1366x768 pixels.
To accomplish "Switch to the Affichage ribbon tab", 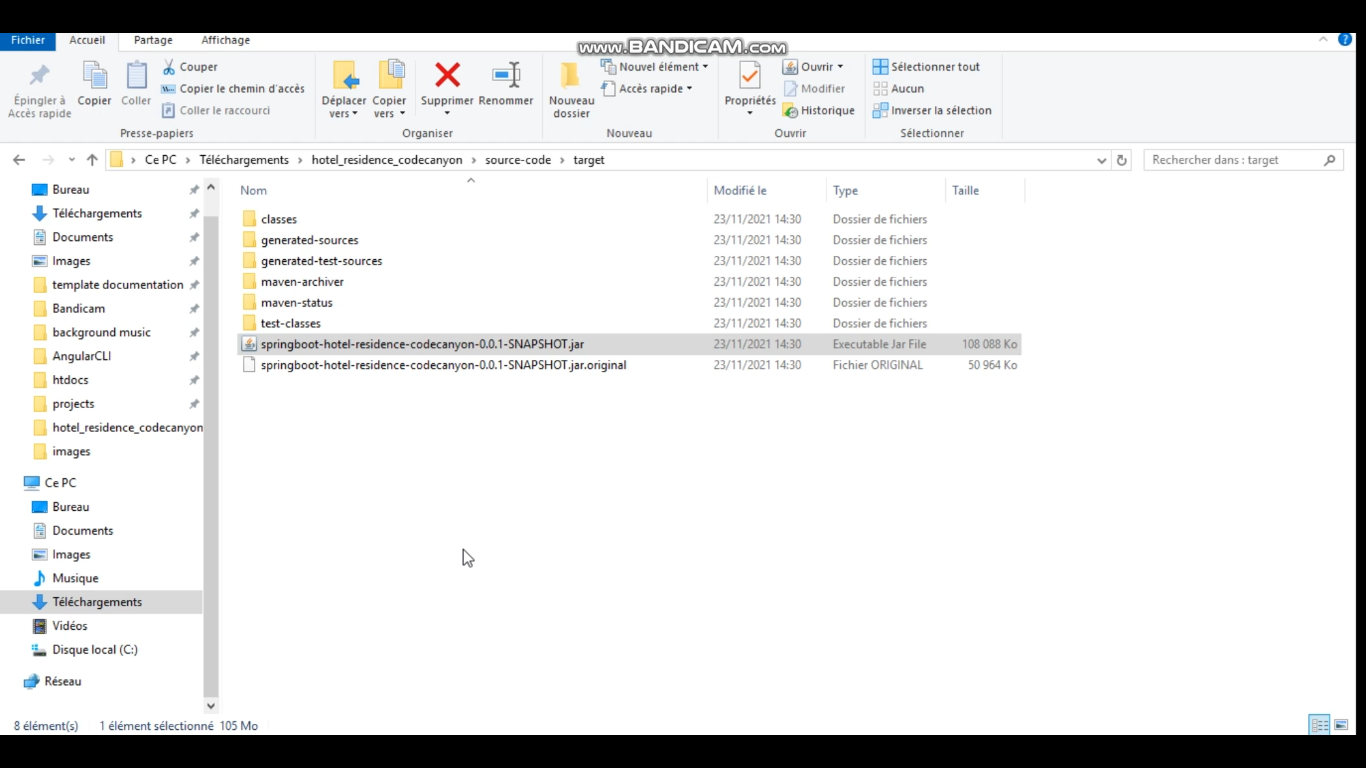I will 226,40.
